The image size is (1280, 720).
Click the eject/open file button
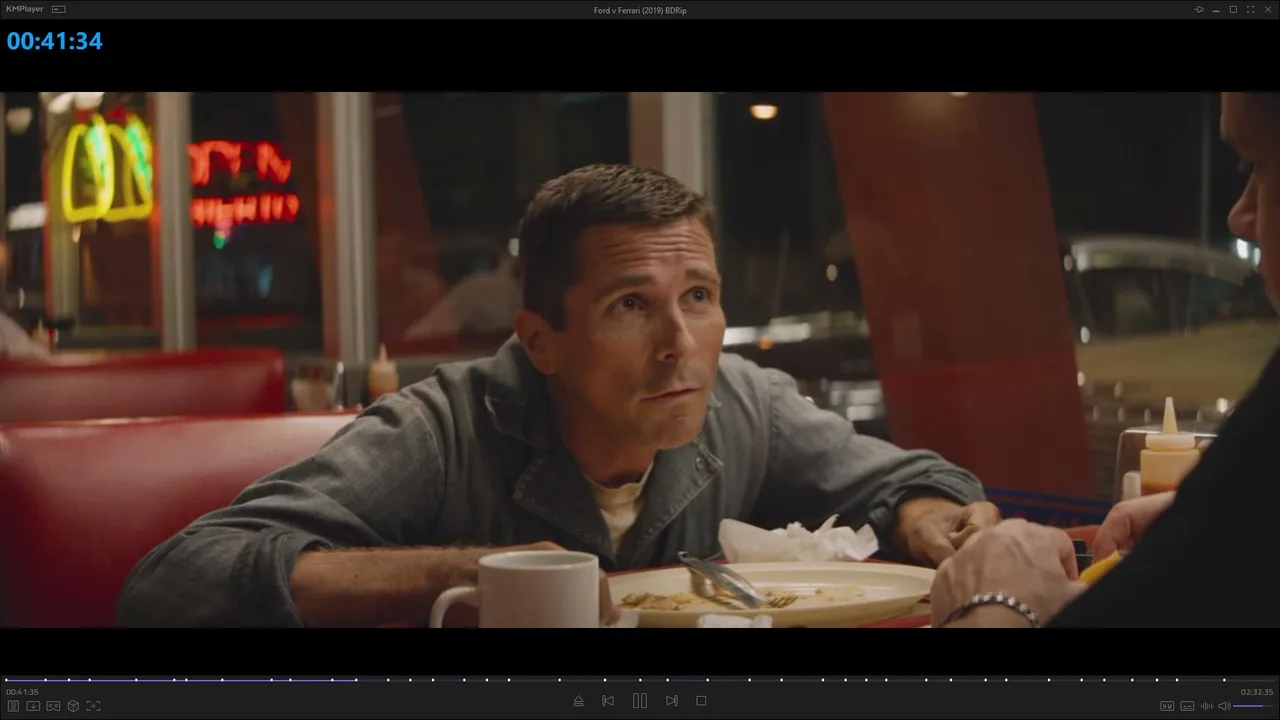coord(578,701)
